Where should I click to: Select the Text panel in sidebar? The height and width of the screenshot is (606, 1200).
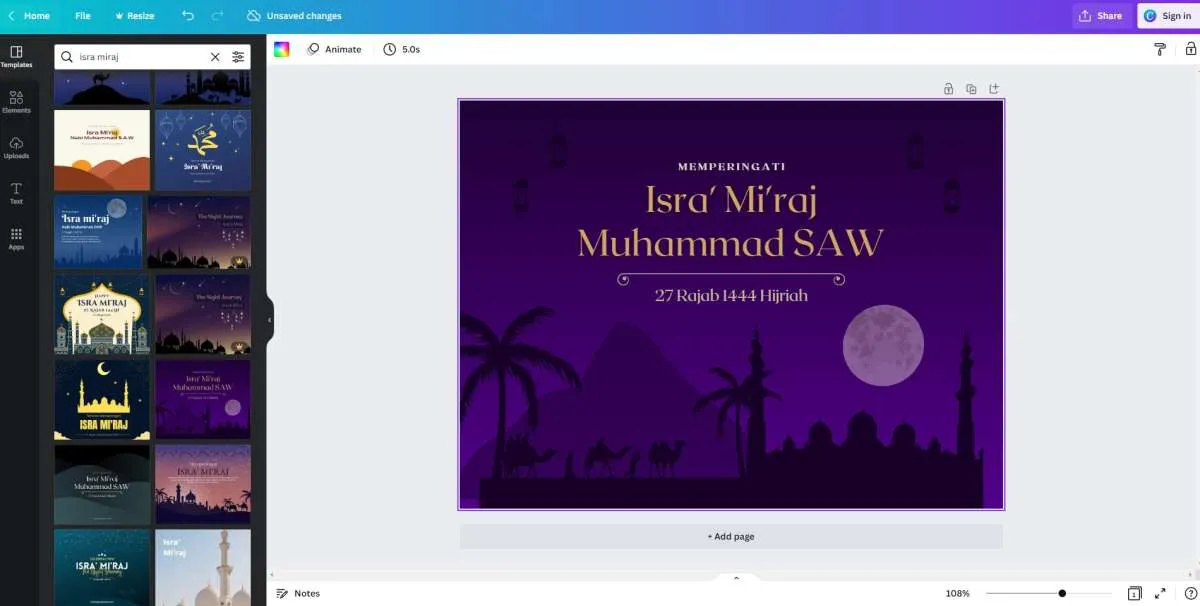16,193
